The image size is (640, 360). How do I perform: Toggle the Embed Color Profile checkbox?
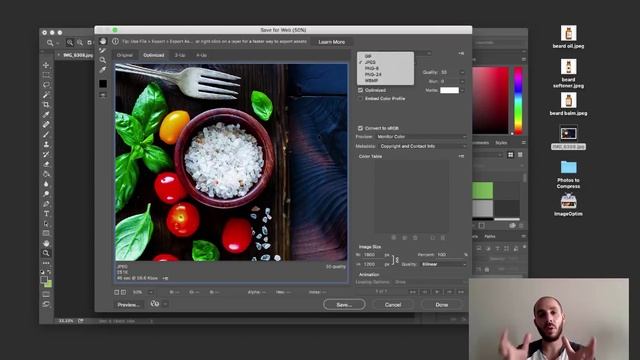[x=360, y=99]
